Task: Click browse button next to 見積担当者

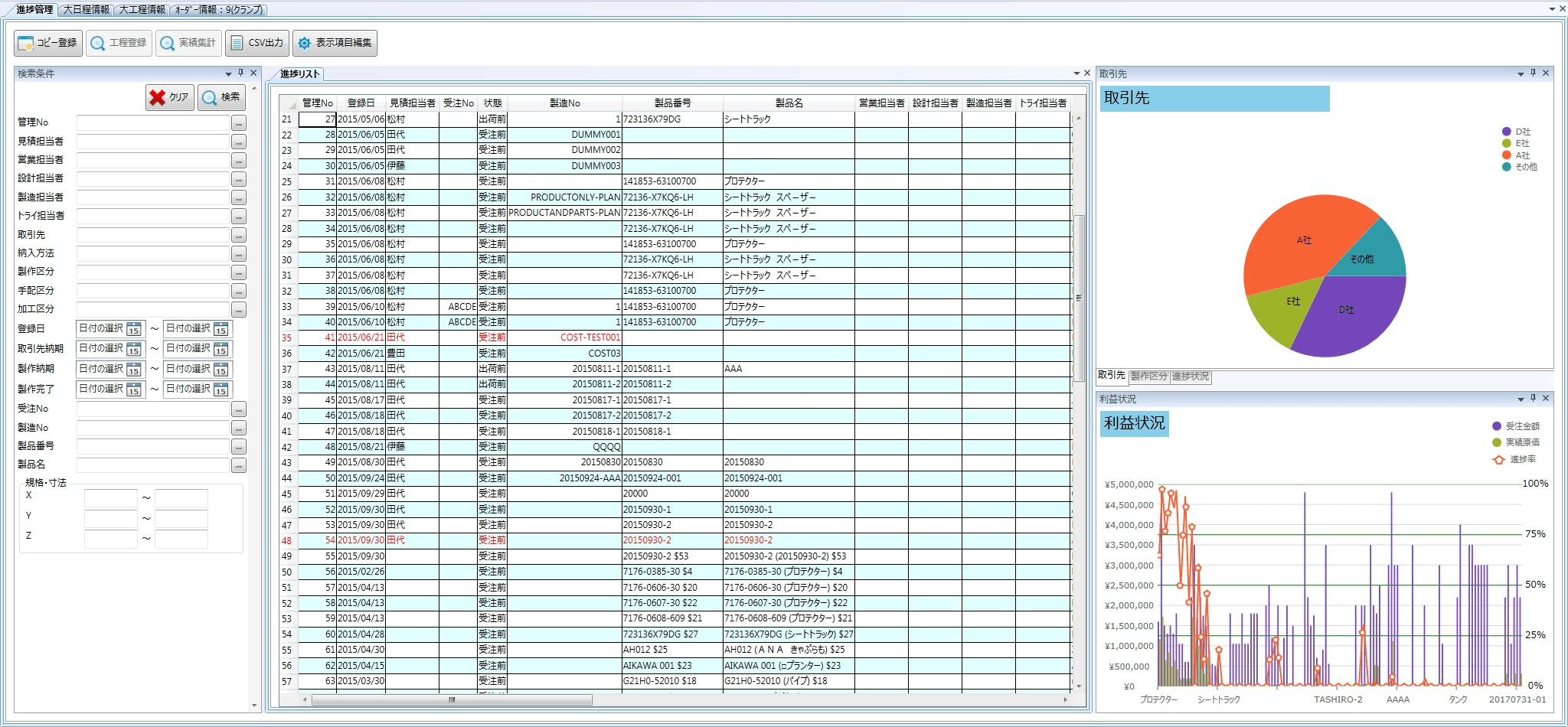Action: pyautogui.click(x=239, y=142)
